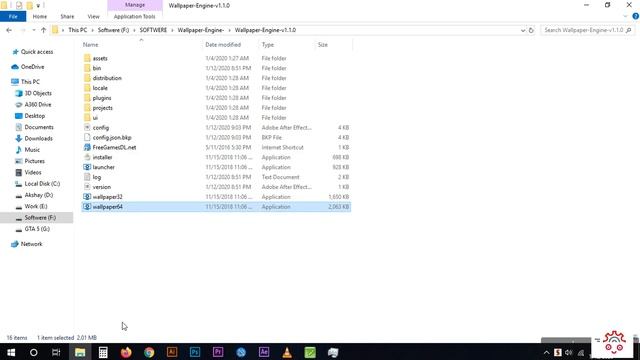640x360 pixels.
Task: Open Windows Start menu
Action: tap(11, 352)
